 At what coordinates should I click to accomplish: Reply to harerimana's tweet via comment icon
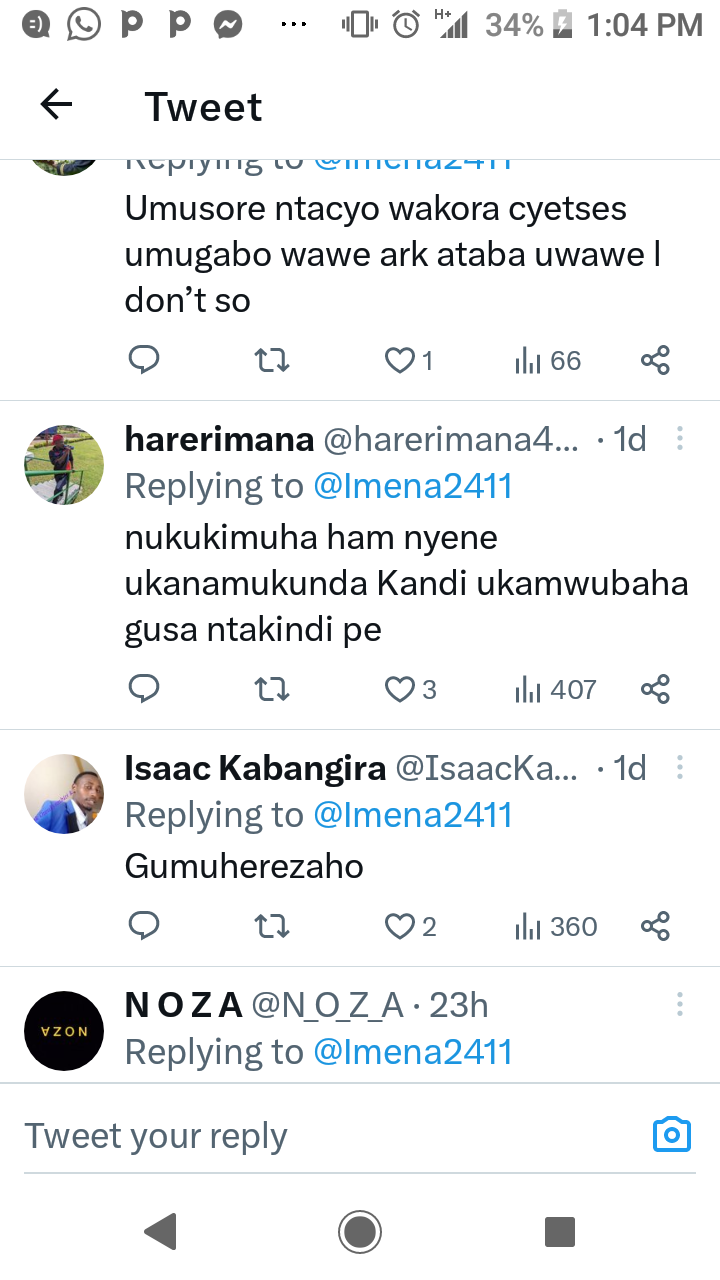[x=144, y=689]
